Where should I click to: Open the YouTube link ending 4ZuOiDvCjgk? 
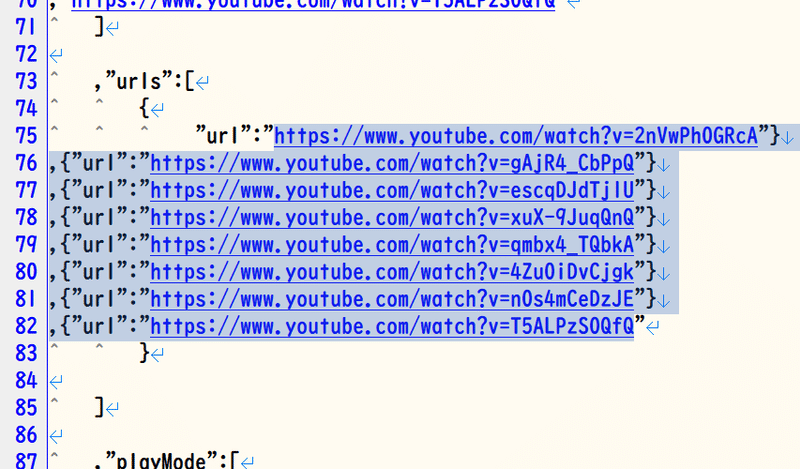[x=392, y=272]
